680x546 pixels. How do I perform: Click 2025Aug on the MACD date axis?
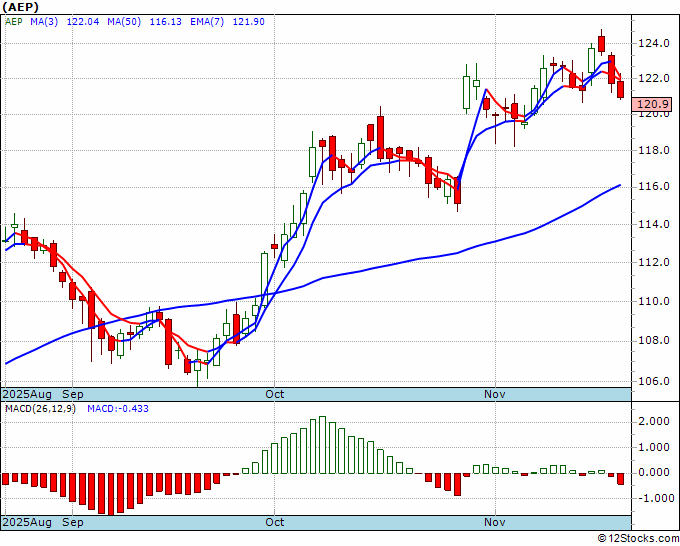pos(27,522)
